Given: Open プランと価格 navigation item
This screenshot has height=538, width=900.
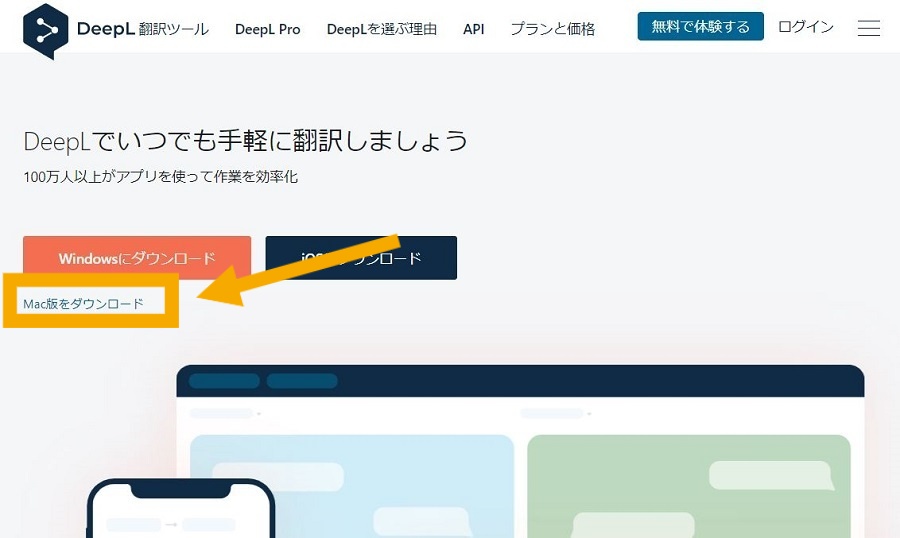Looking at the screenshot, I should (553, 29).
